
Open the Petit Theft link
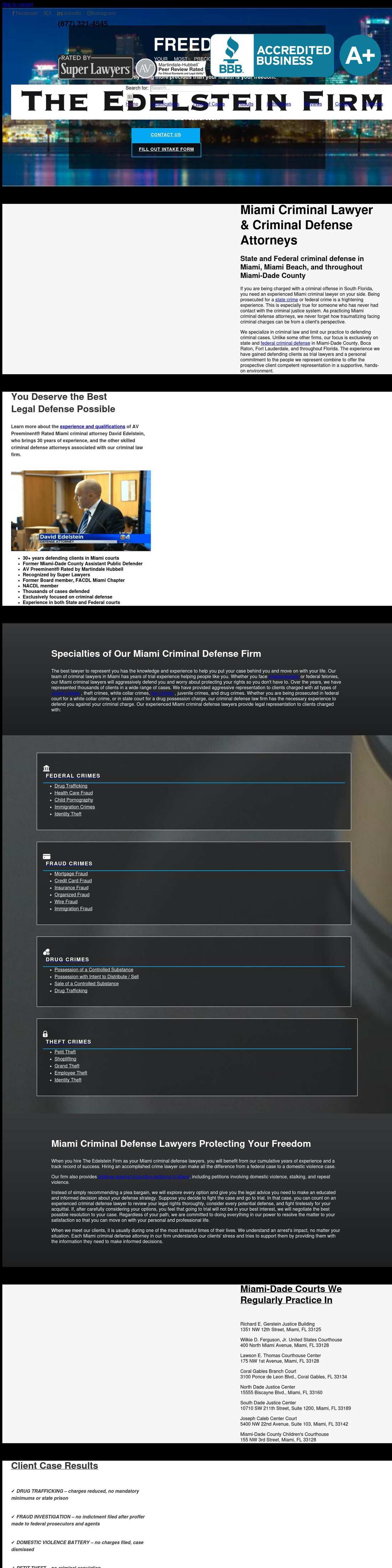coord(65,1052)
